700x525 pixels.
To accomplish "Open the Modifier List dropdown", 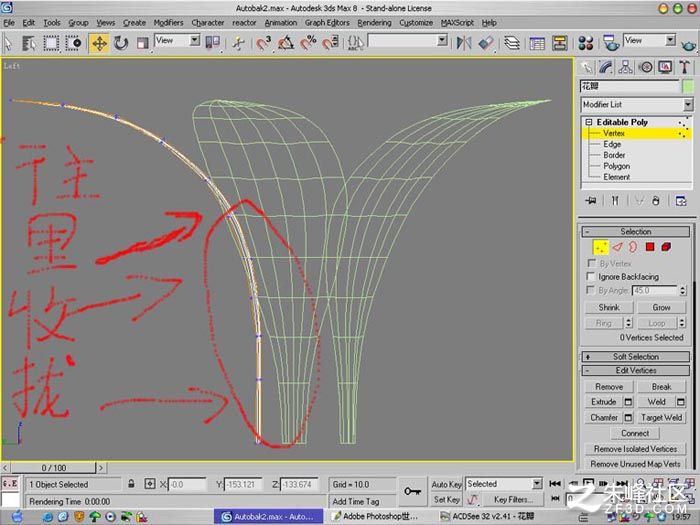I will [x=637, y=104].
